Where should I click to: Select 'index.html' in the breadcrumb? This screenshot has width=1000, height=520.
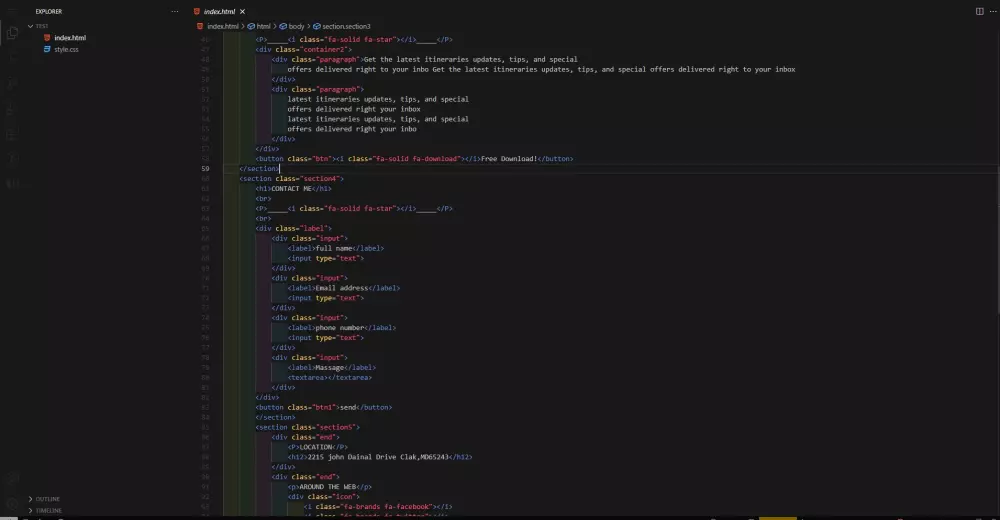pos(223,26)
